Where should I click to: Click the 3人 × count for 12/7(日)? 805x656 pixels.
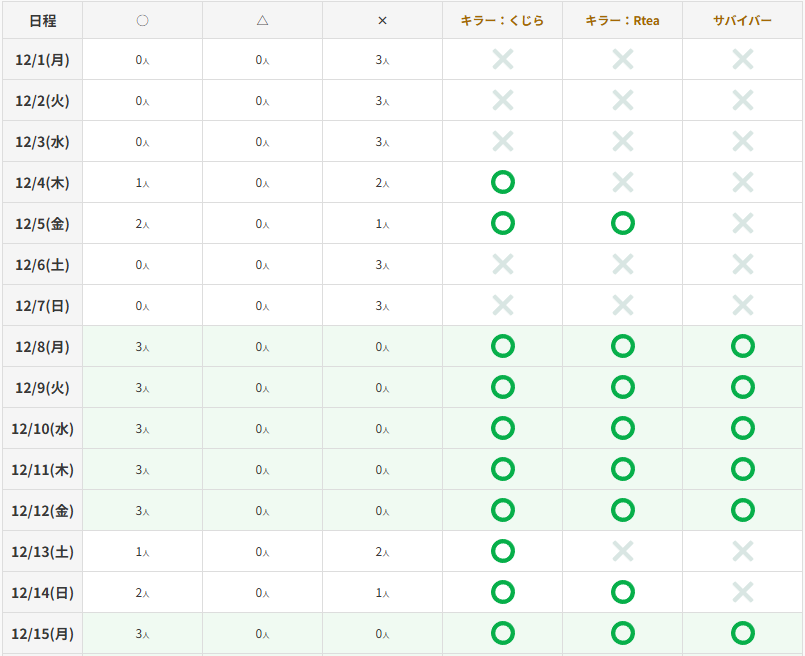(x=382, y=306)
